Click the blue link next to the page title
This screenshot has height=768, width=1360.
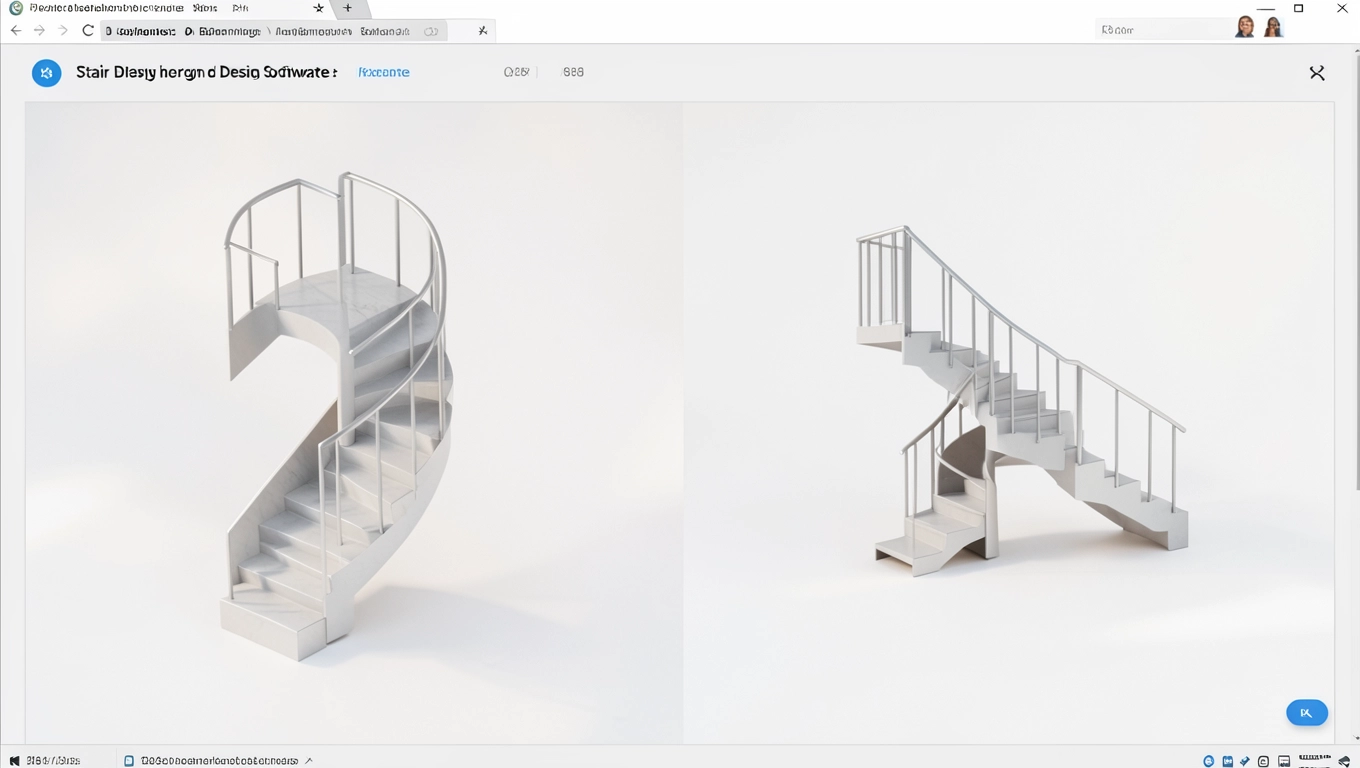pyautogui.click(x=384, y=73)
